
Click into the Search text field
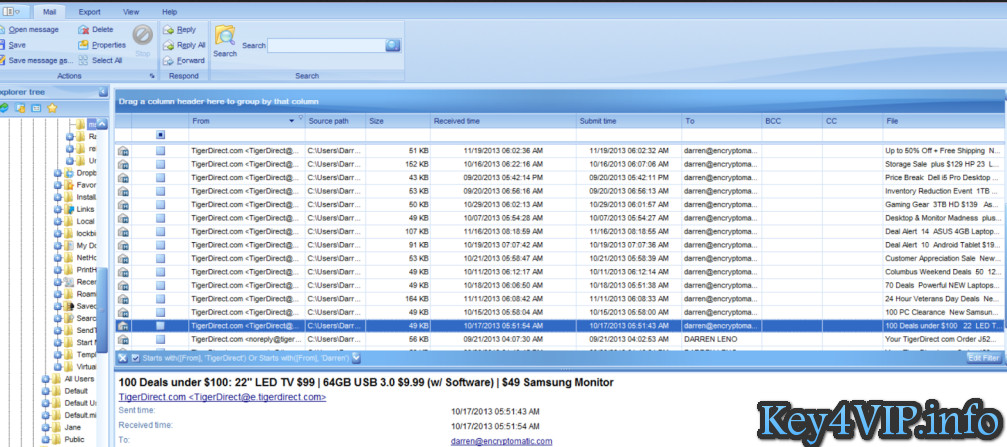click(x=326, y=45)
